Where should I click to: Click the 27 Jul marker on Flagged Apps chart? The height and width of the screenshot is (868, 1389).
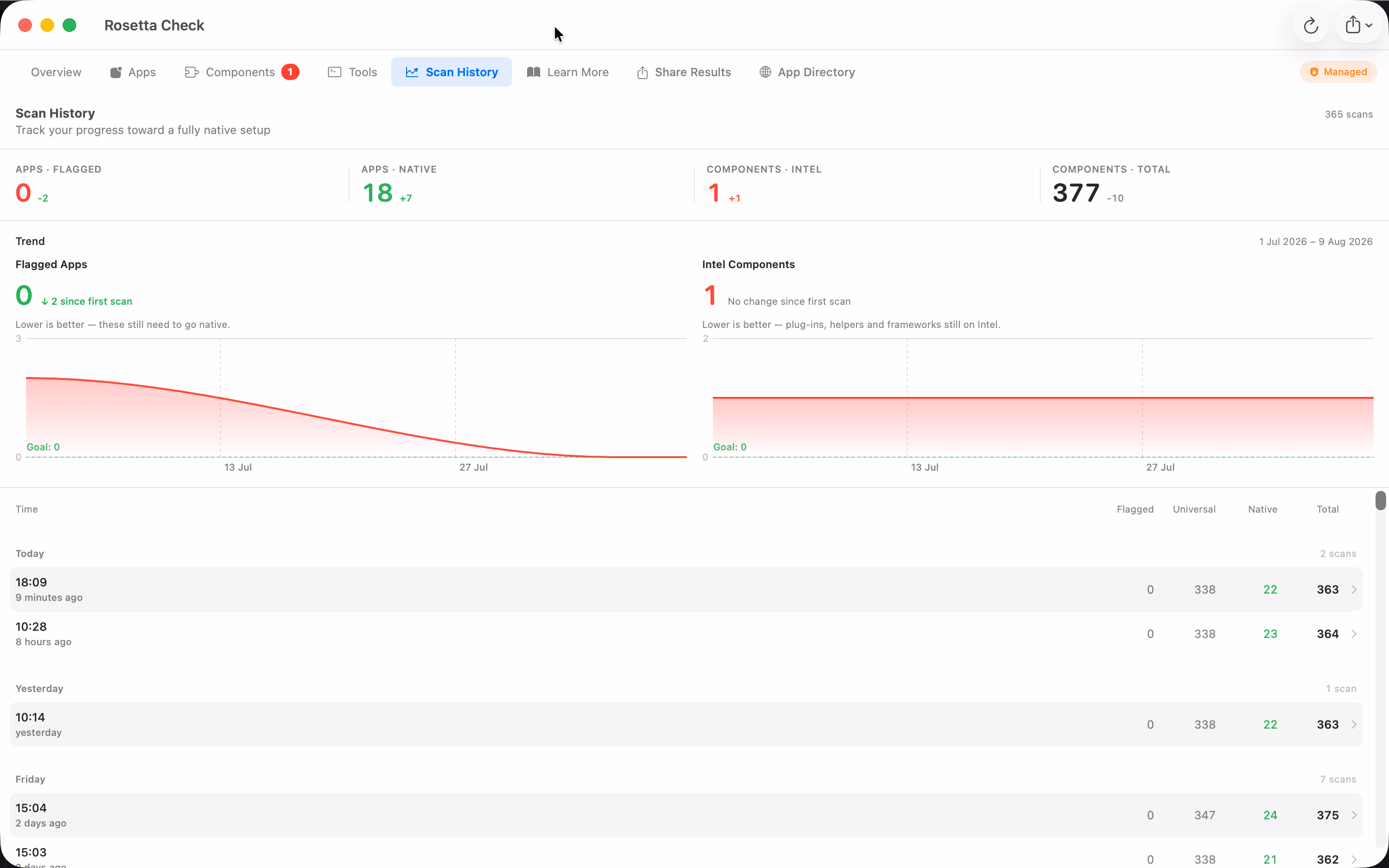point(473,467)
